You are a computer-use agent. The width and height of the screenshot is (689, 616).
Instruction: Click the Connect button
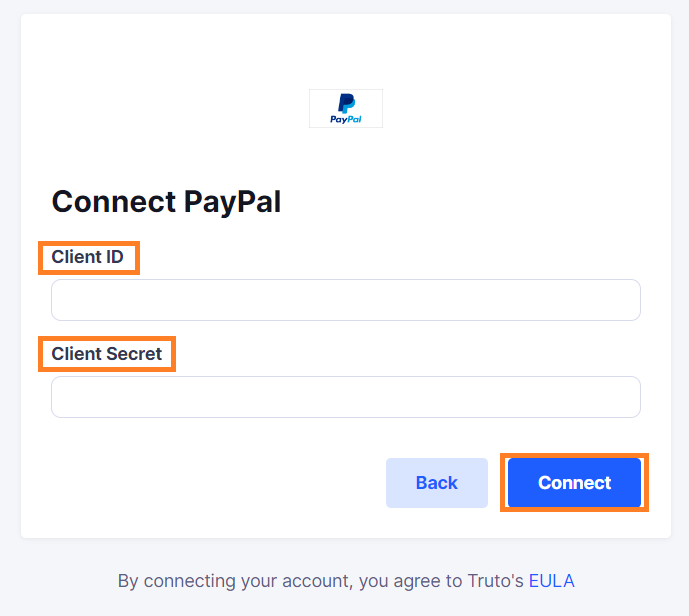tap(574, 482)
